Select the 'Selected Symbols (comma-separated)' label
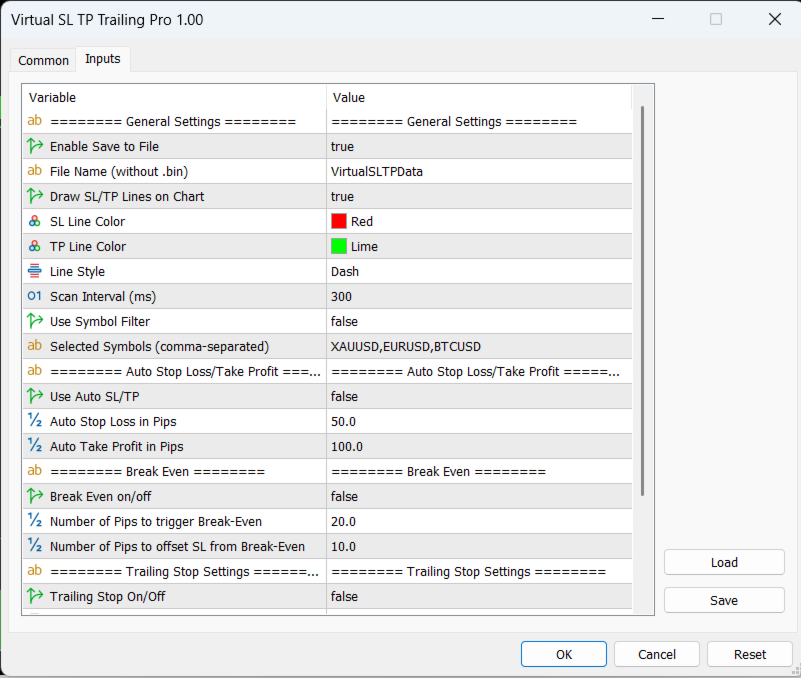Viewport: 801px width, 678px height. (x=159, y=346)
